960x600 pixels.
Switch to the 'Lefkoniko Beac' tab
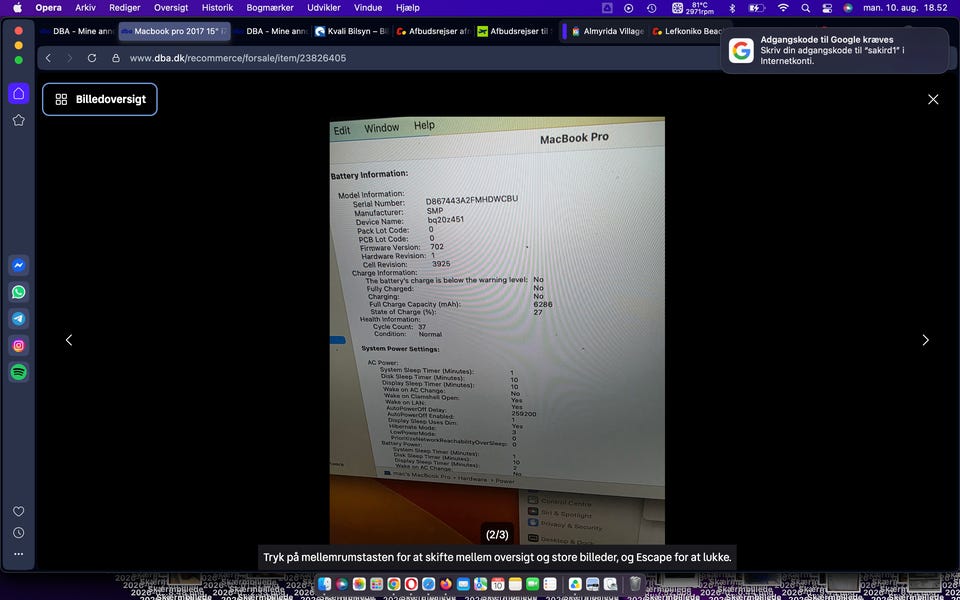point(689,31)
